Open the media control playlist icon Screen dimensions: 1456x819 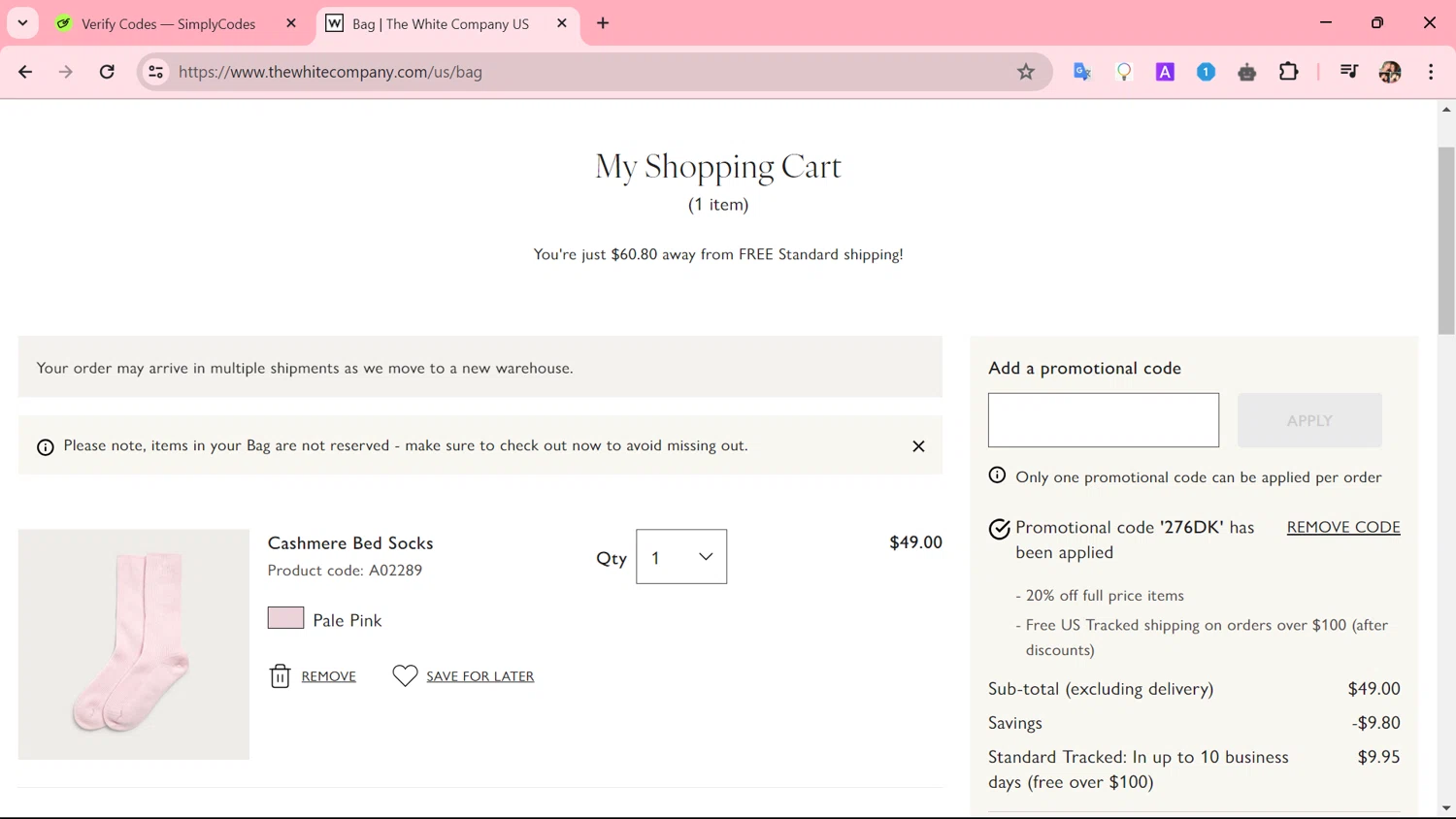coord(1349,72)
